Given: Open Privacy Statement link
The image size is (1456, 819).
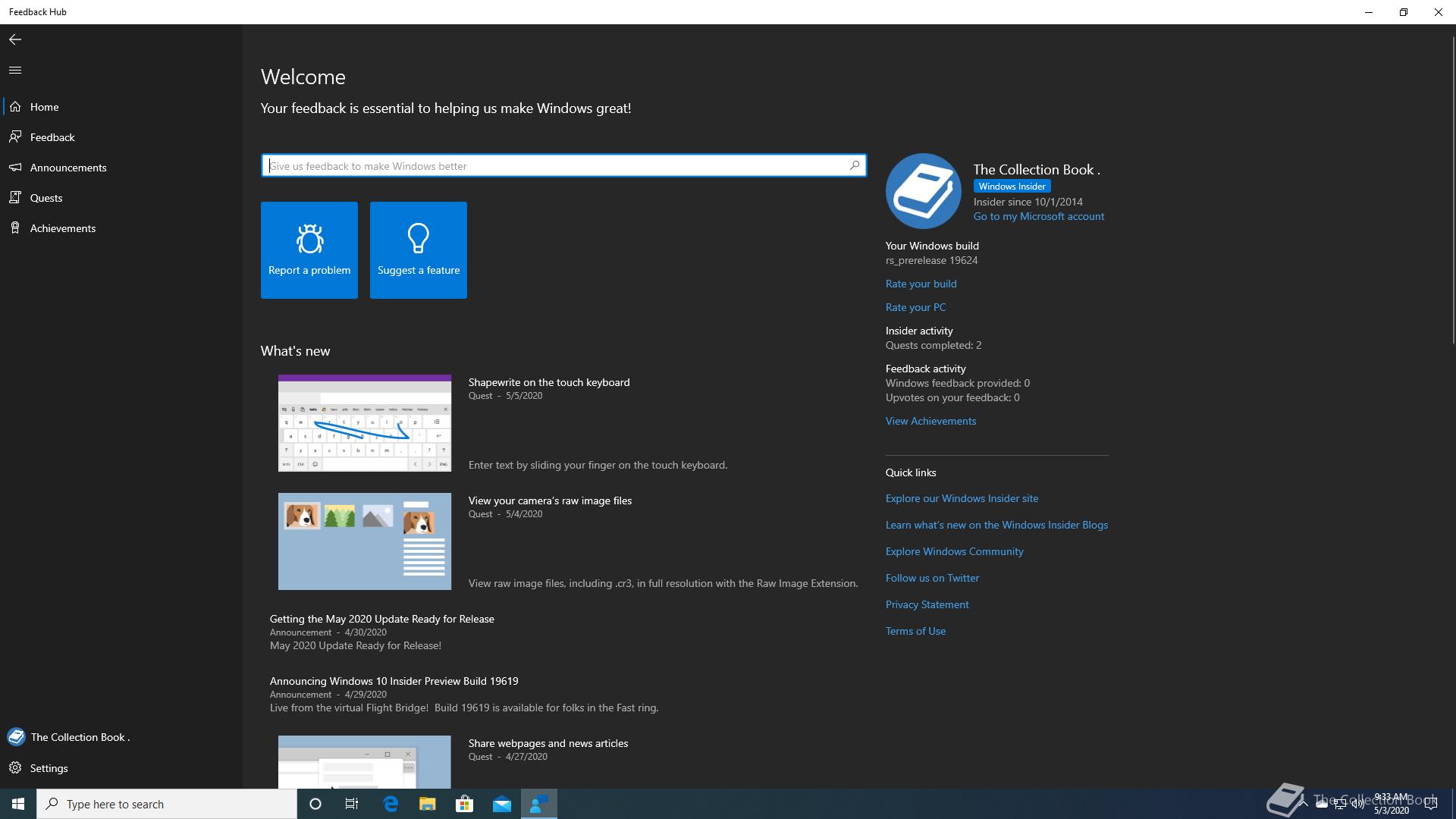Looking at the screenshot, I should 927,604.
